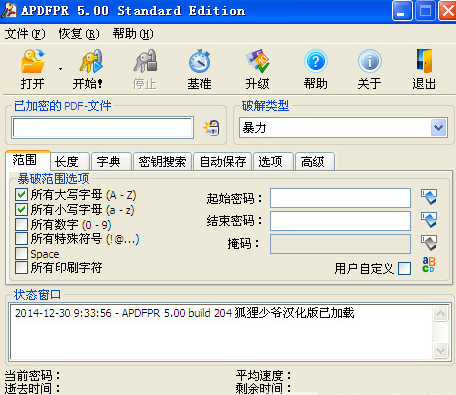Switch to the 密钥搜索 tab
This screenshot has height=395, width=456.
(x=162, y=162)
